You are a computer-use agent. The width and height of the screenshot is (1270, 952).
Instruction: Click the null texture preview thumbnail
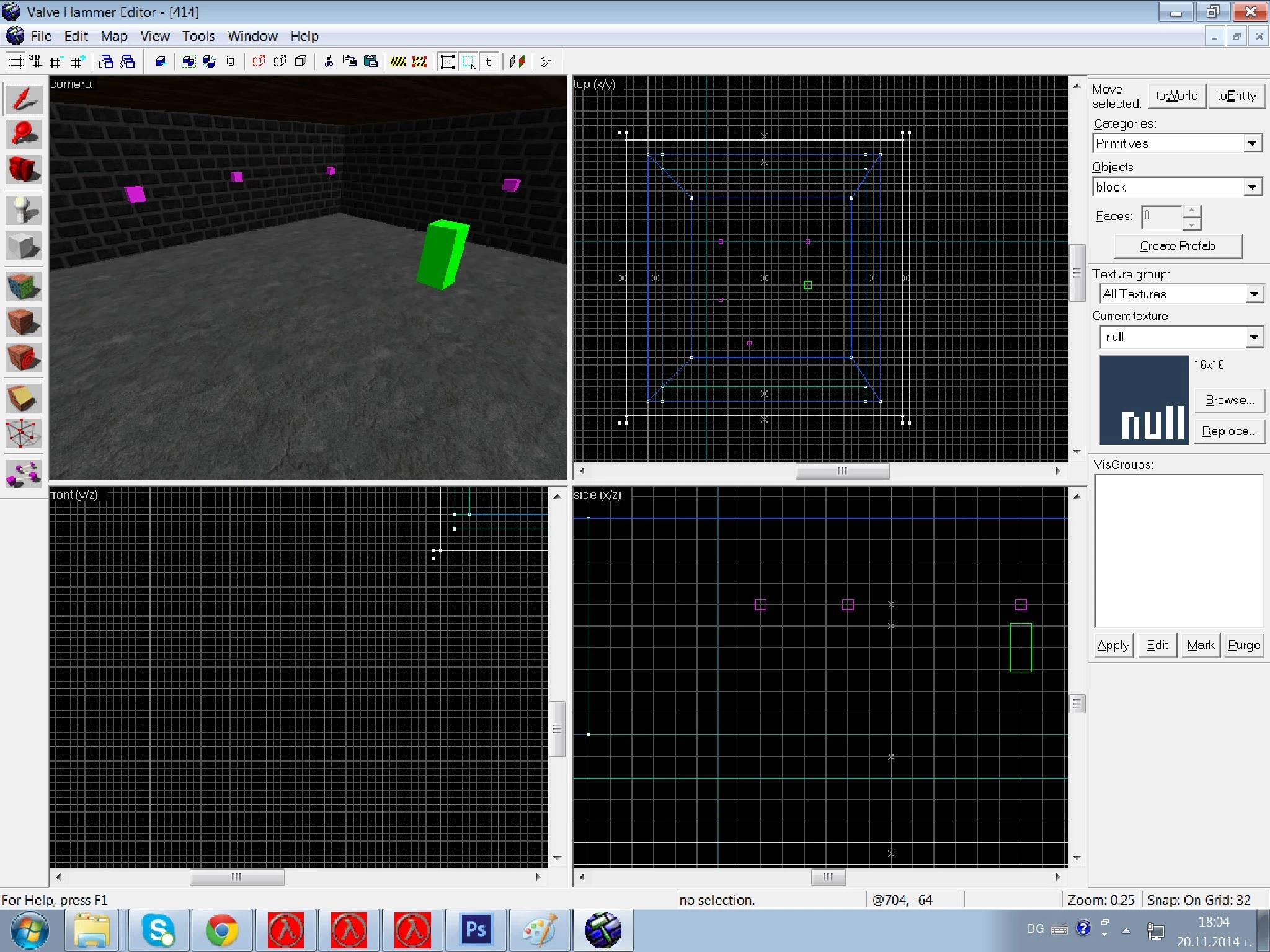1144,400
